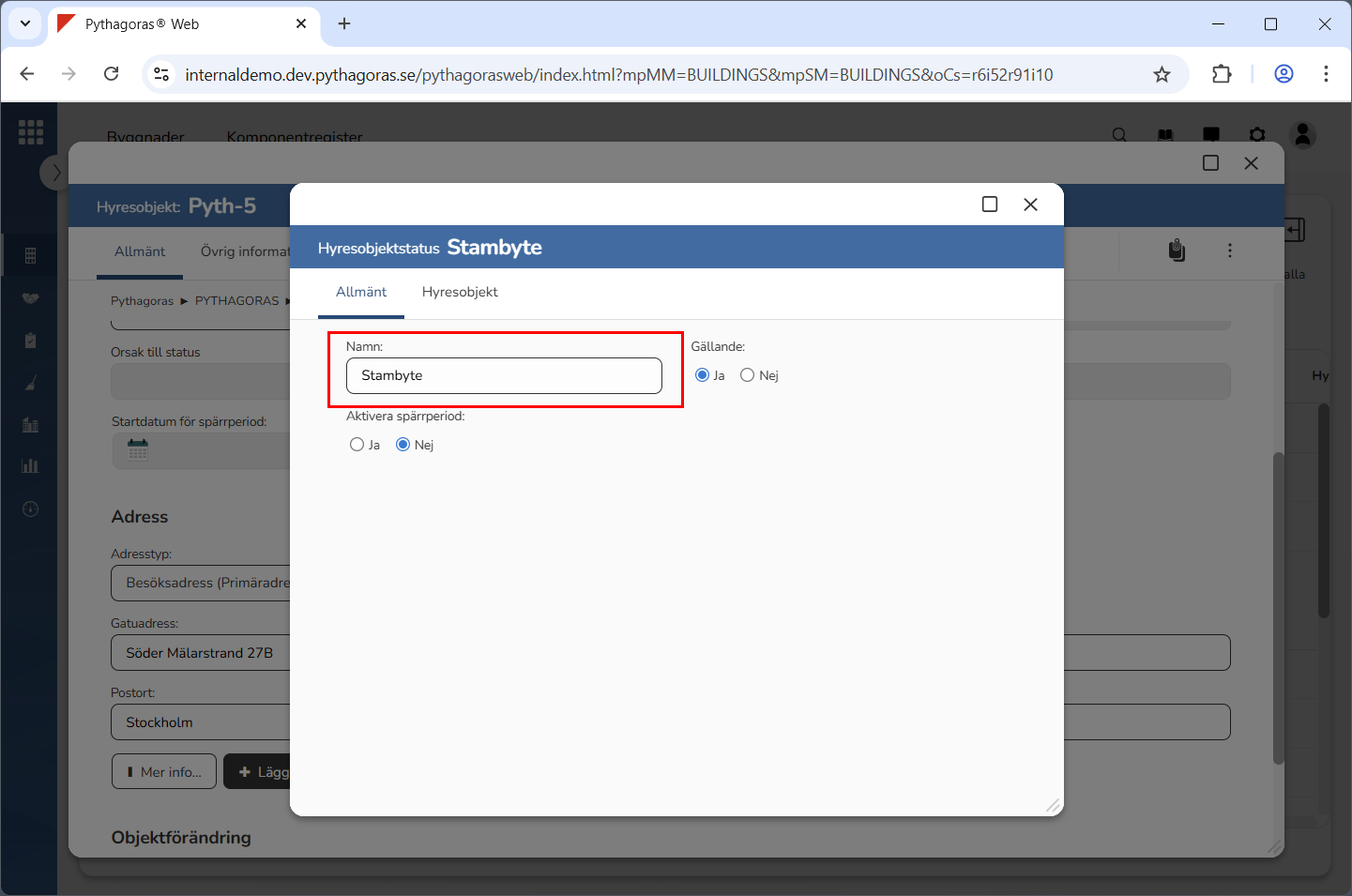Click the gauge dashboard sidebar icon
This screenshot has height=896, width=1352.
tap(30, 509)
